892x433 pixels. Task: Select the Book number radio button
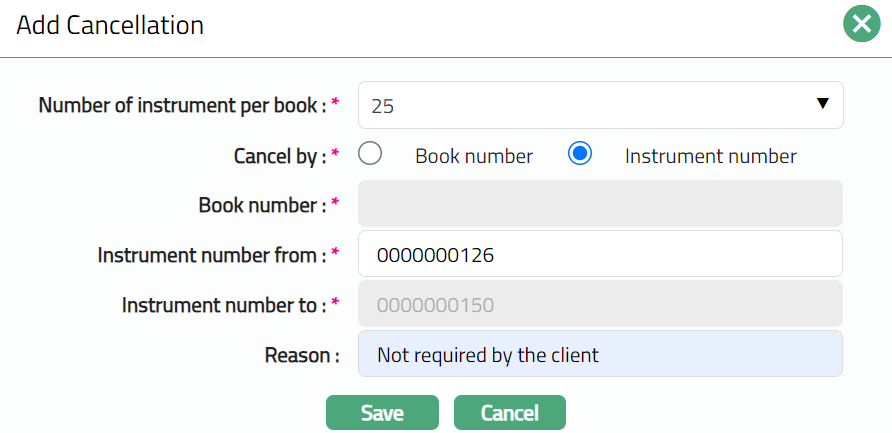pos(371,155)
